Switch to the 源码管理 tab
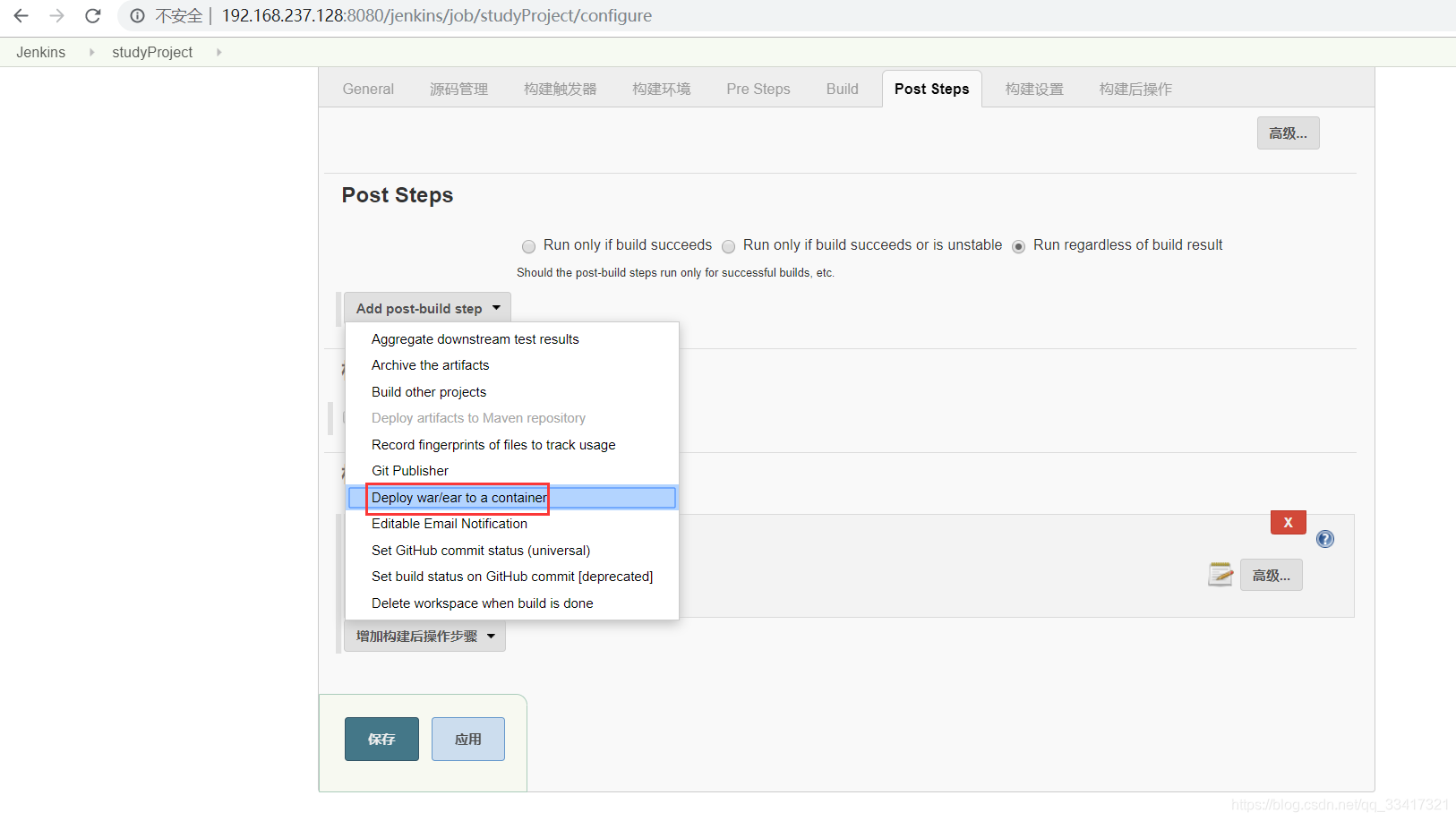 coord(458,89)
